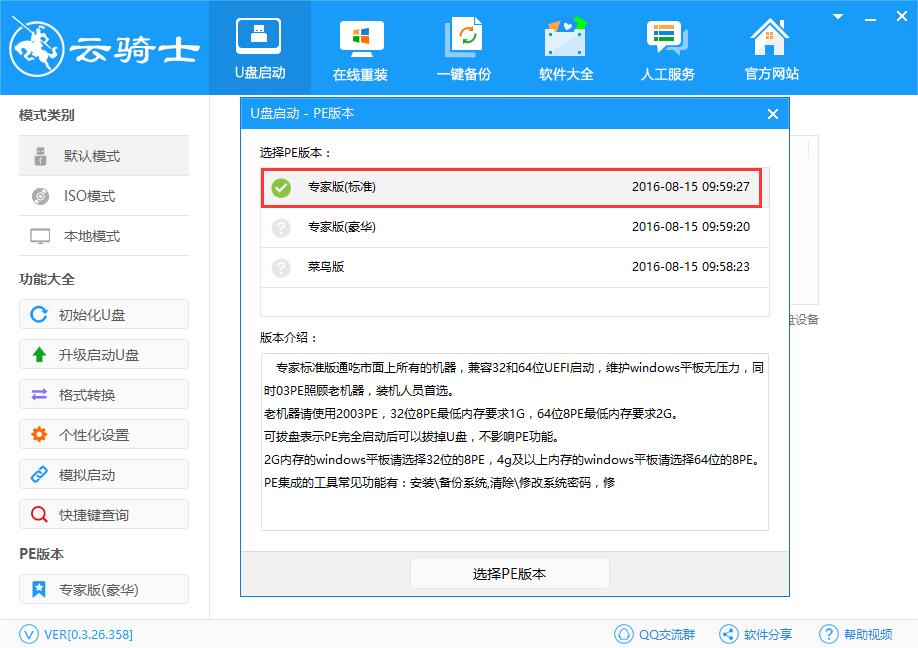Select 本地模式 in the mode list
Viewport: 918px width, 648px height.
(104, 236)
